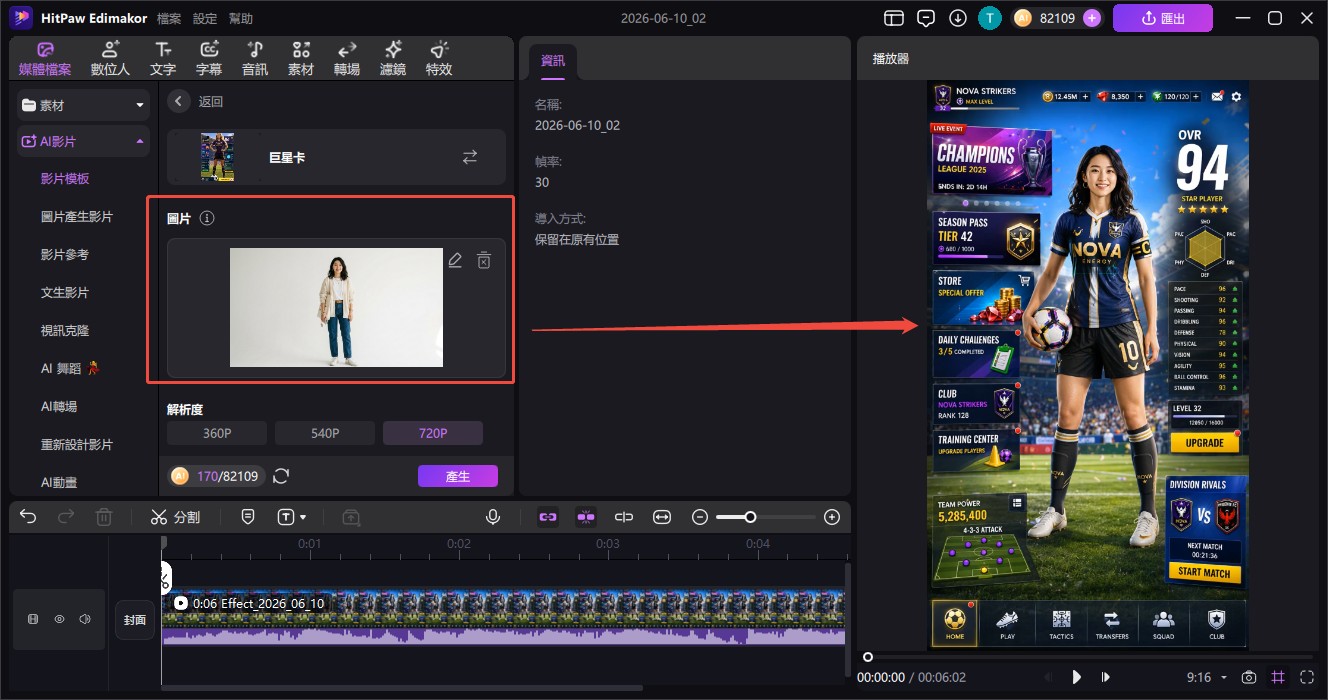This screenshot has height=700, width=1328.
Task: Open the 字幕 subtitles tab
Action: point(209,59)
